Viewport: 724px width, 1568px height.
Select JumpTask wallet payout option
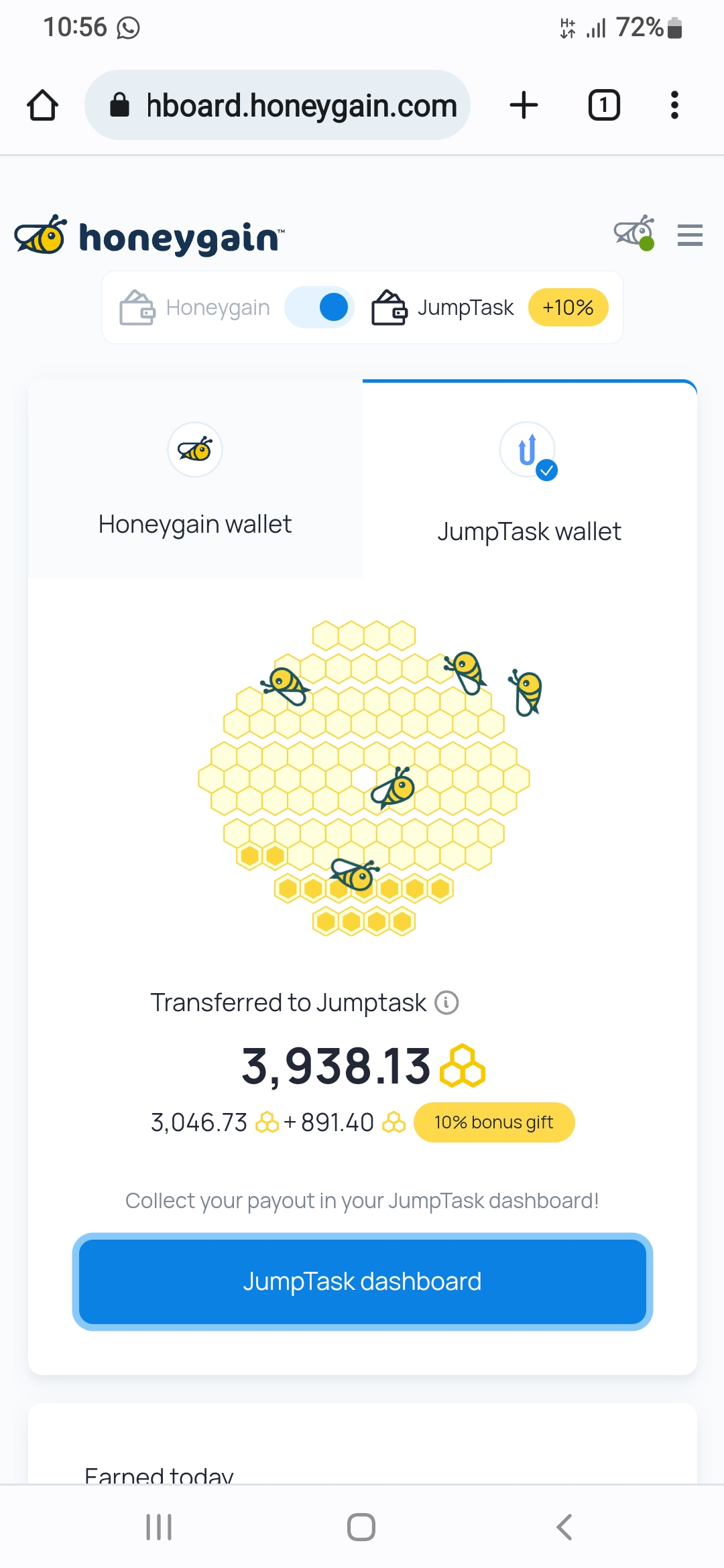pos(443,308)
